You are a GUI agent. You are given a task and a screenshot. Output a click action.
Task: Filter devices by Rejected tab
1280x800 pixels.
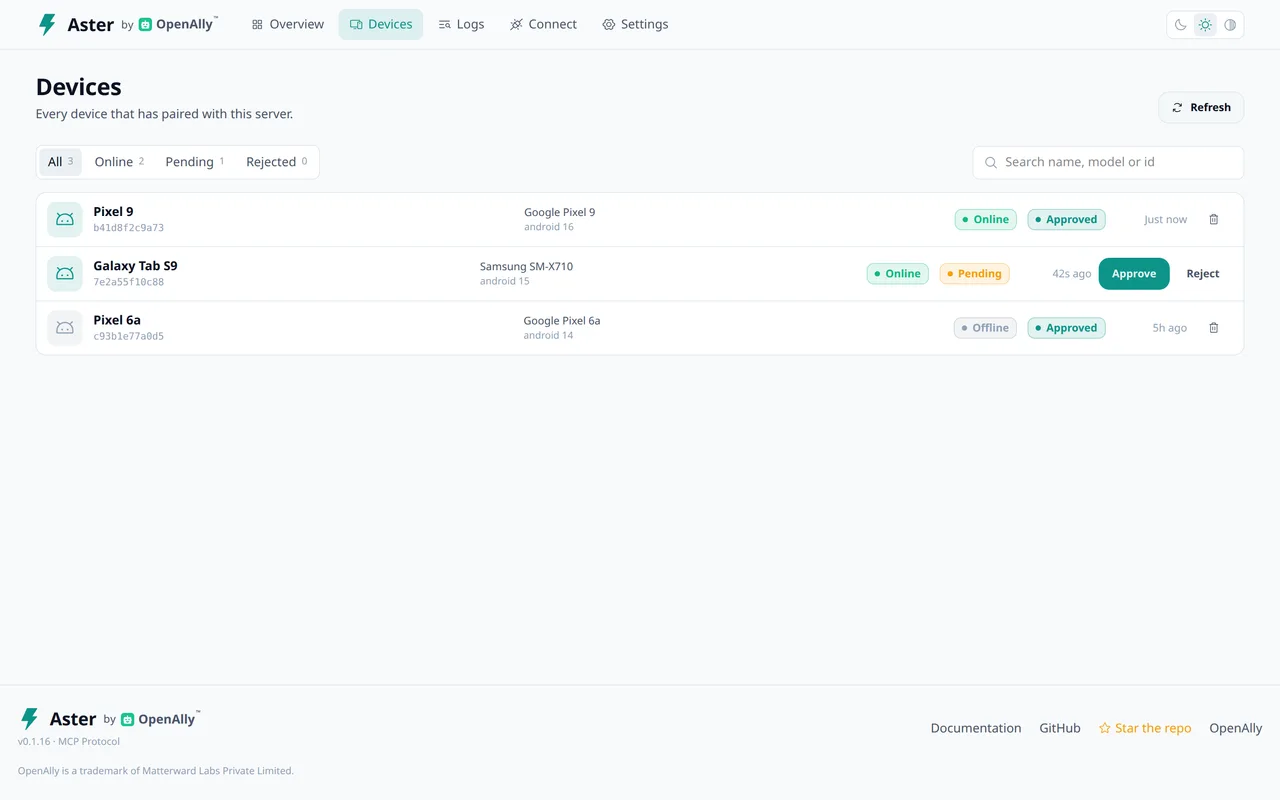pos(277,162)
